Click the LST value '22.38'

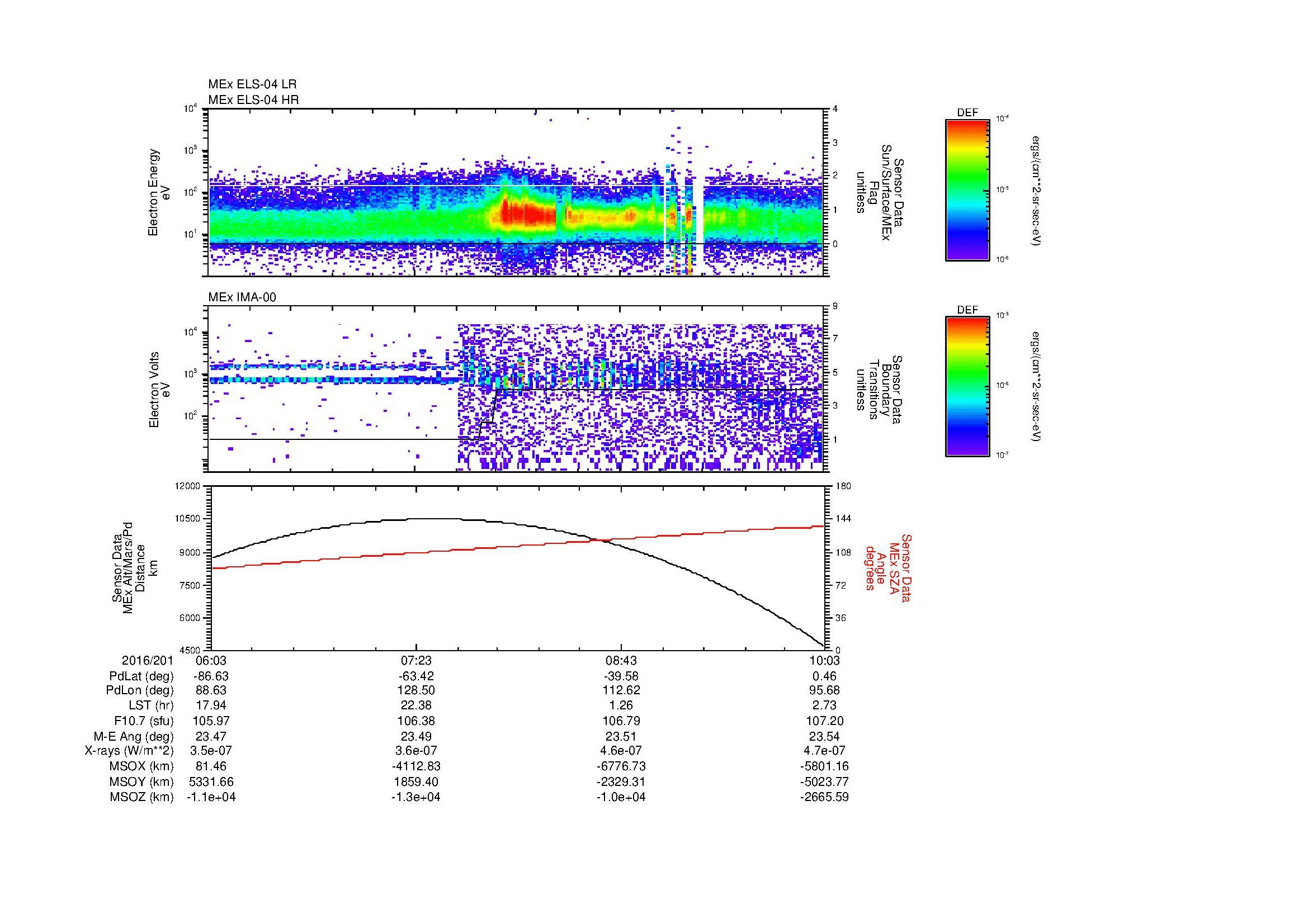coord(416,705)
